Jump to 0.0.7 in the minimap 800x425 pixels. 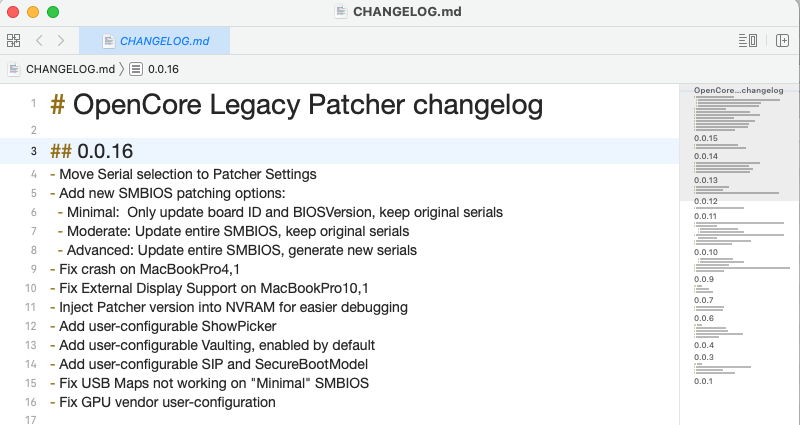[704, 300]
